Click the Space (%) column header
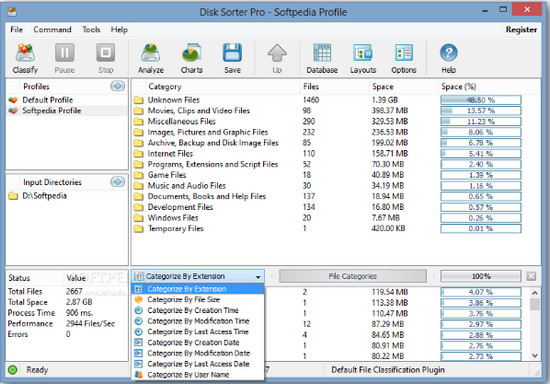Viewport: 550px width, 384px height. tap(482, 86)
